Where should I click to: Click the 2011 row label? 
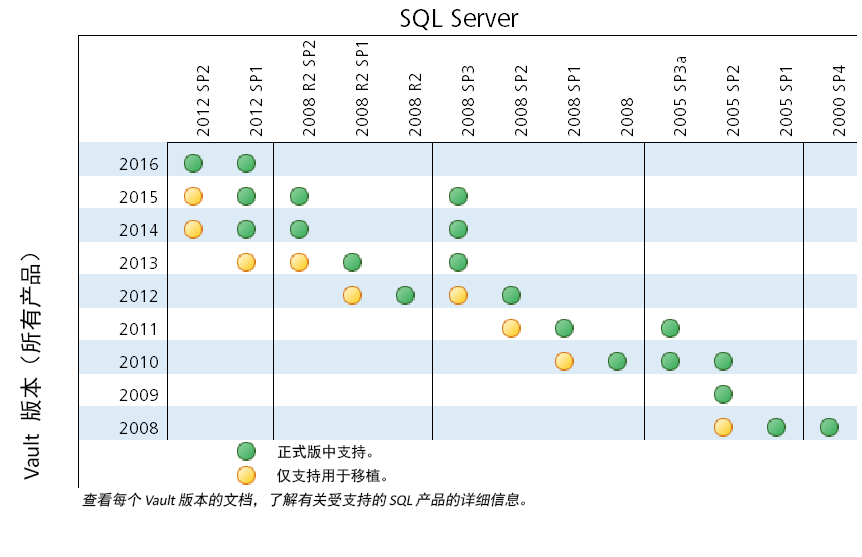click(x=139, y=329)
